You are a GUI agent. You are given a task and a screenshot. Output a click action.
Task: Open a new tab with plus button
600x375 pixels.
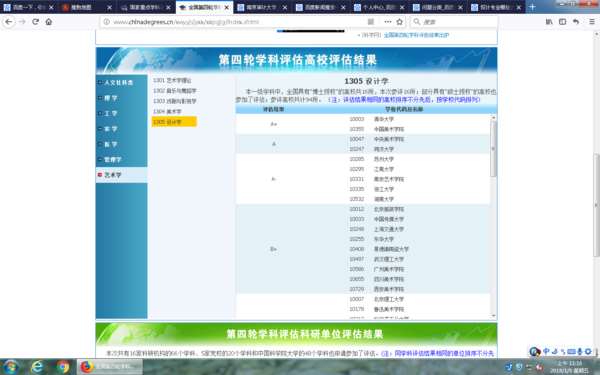pyautogui.click(x=532, y=7)
